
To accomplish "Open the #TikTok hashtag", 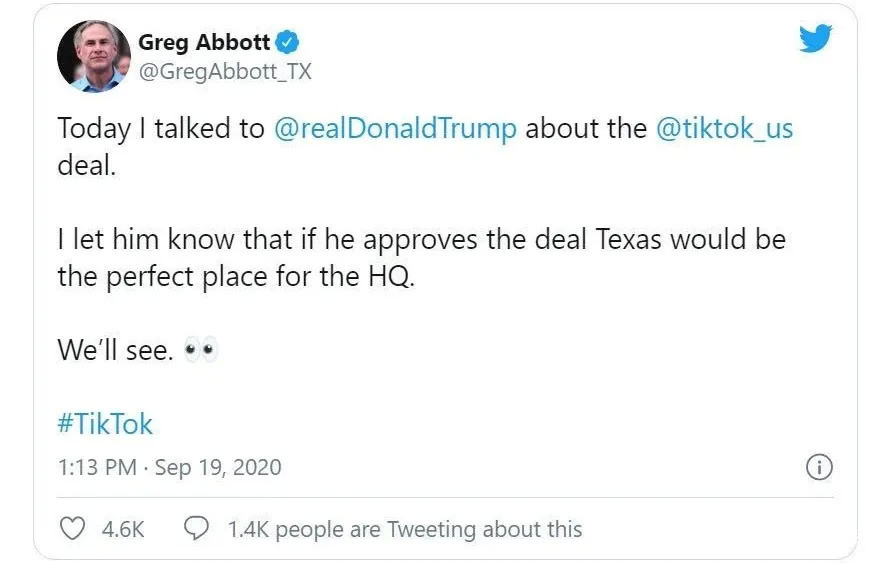I will [x=105, y=423].
